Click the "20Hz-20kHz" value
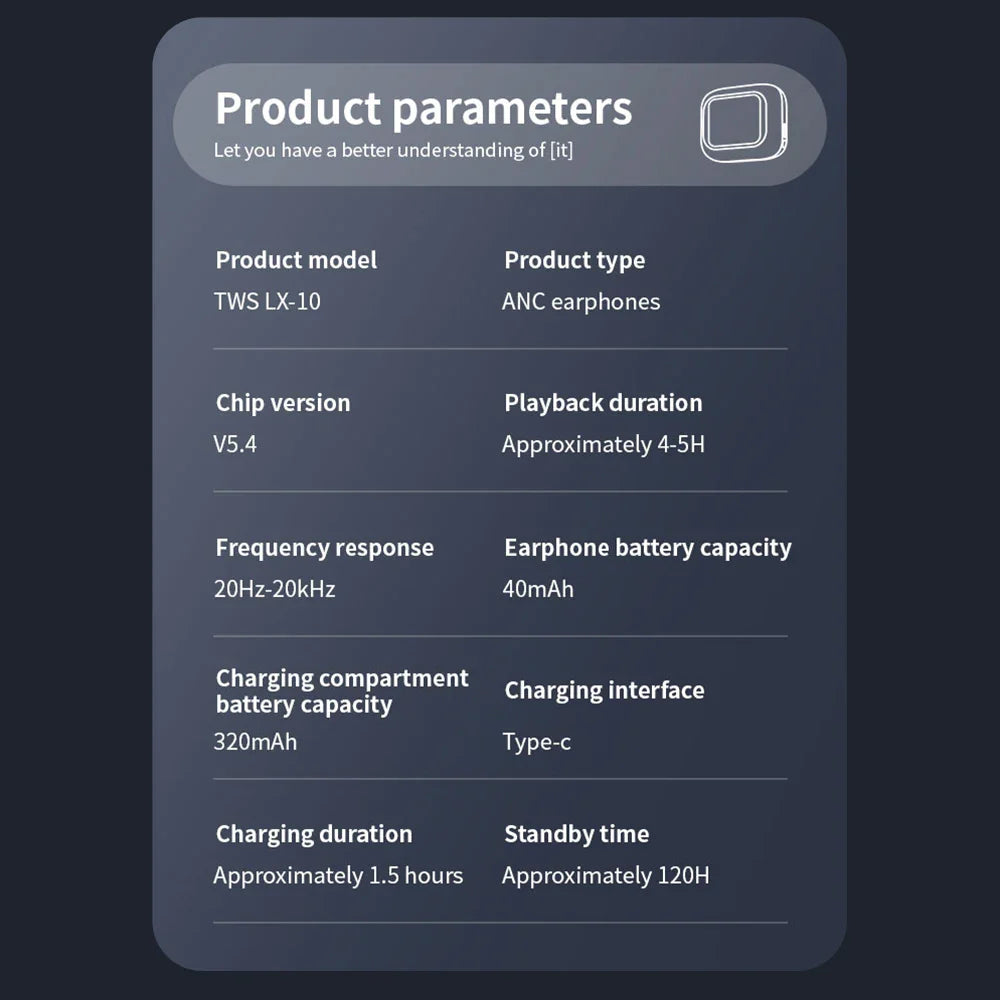The image size is (1000, 1000). (274, 589)
